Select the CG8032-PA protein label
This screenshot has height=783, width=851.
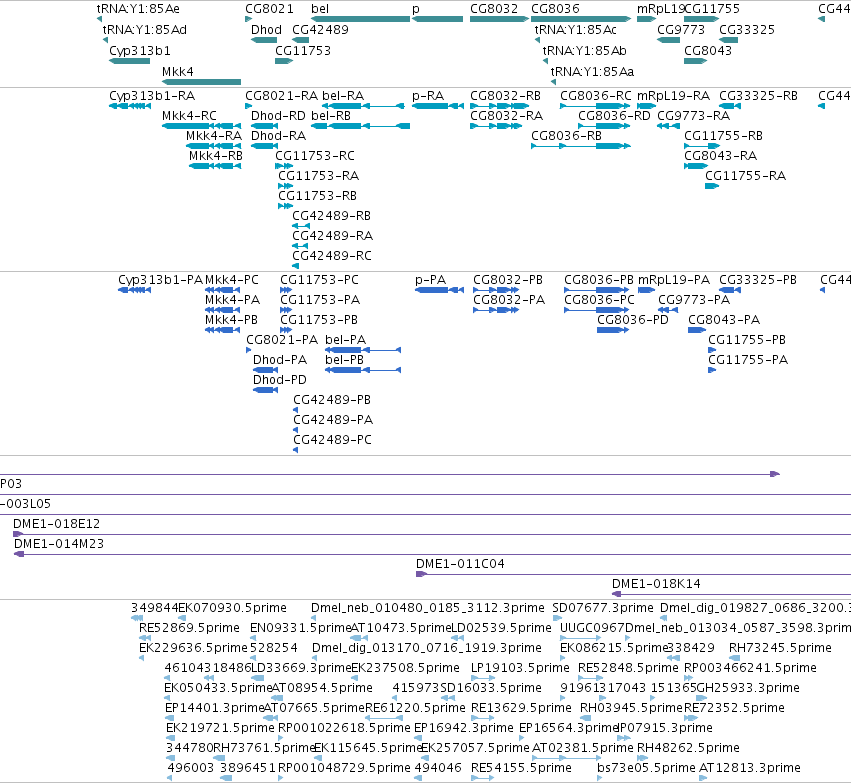click(x=509, y=300)
